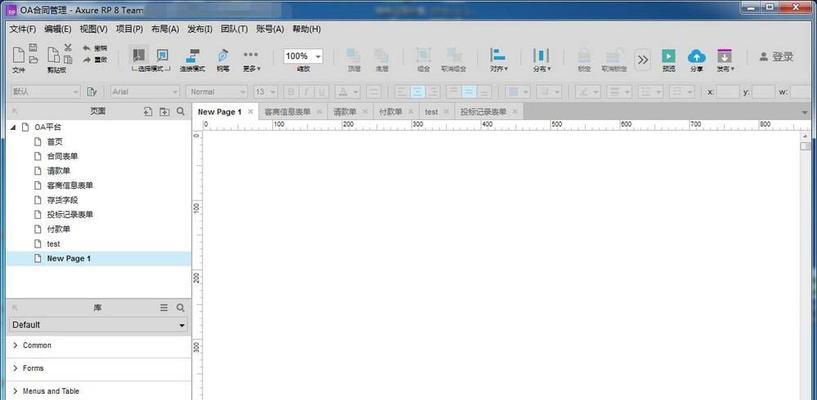The height and width of the screenshot is (400, 817).
Task: Open the 100% zoom dropdown
Action: [x=303, y=56]
